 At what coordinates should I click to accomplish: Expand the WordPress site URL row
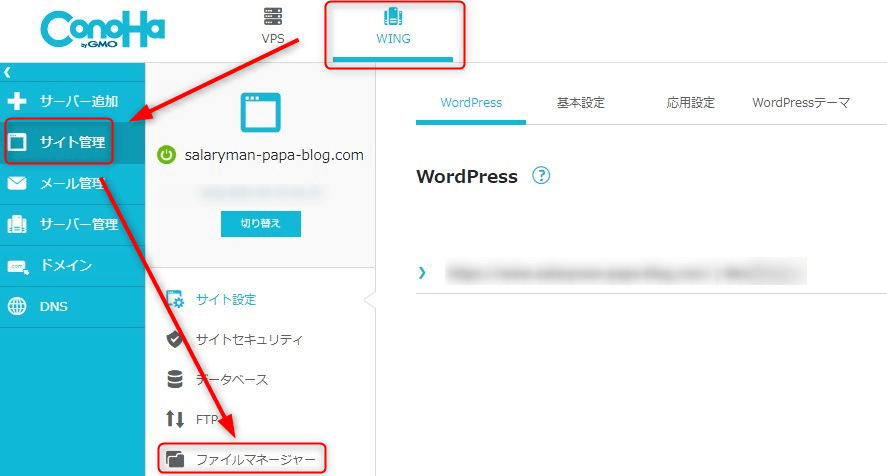click(x=422, y=273)
